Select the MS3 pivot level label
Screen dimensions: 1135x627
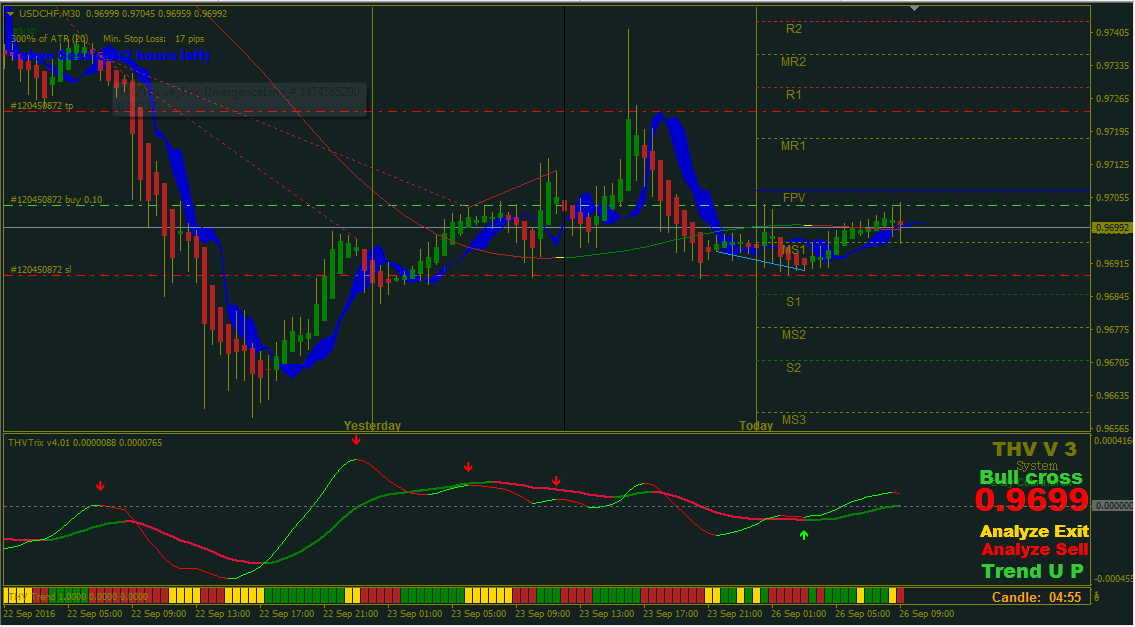(x=793, y=420)
